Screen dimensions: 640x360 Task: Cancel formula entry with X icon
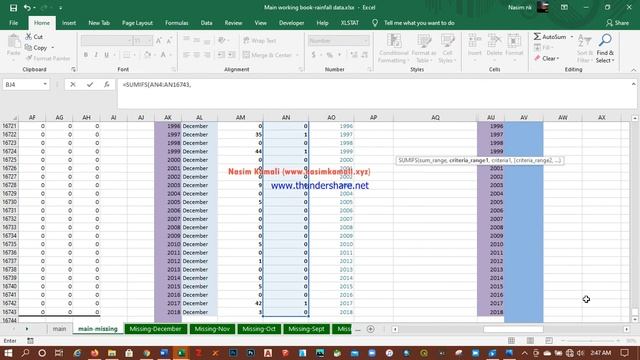click(x=73, y=84)
